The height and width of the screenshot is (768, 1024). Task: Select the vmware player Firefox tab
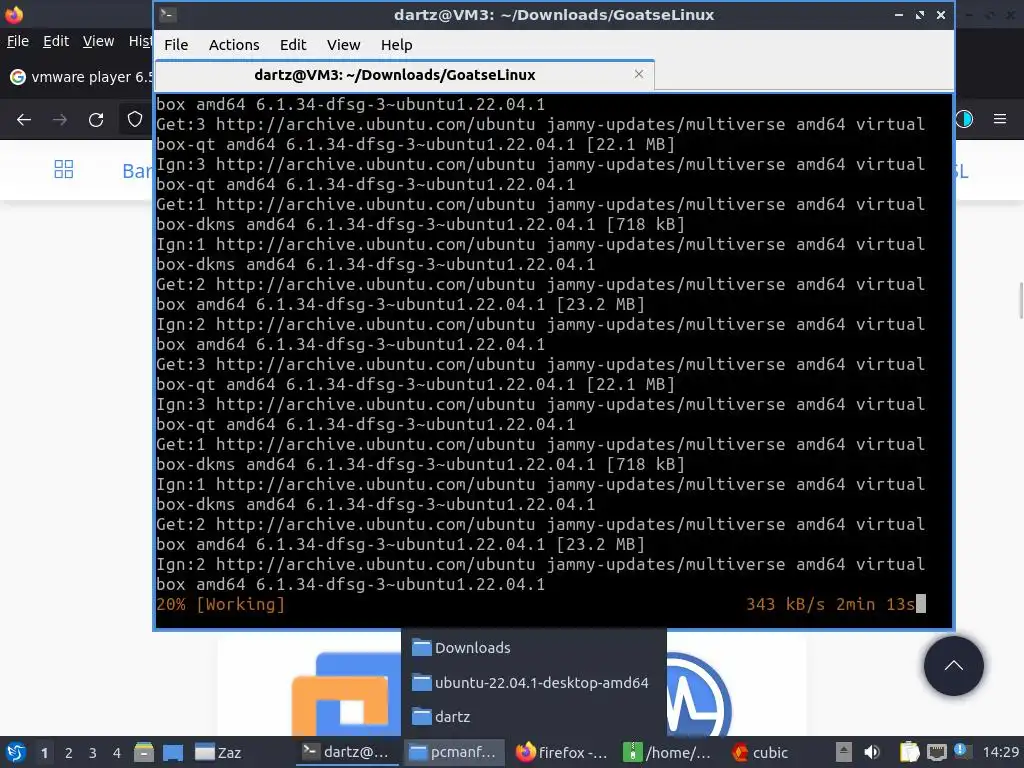click(82, 77)
